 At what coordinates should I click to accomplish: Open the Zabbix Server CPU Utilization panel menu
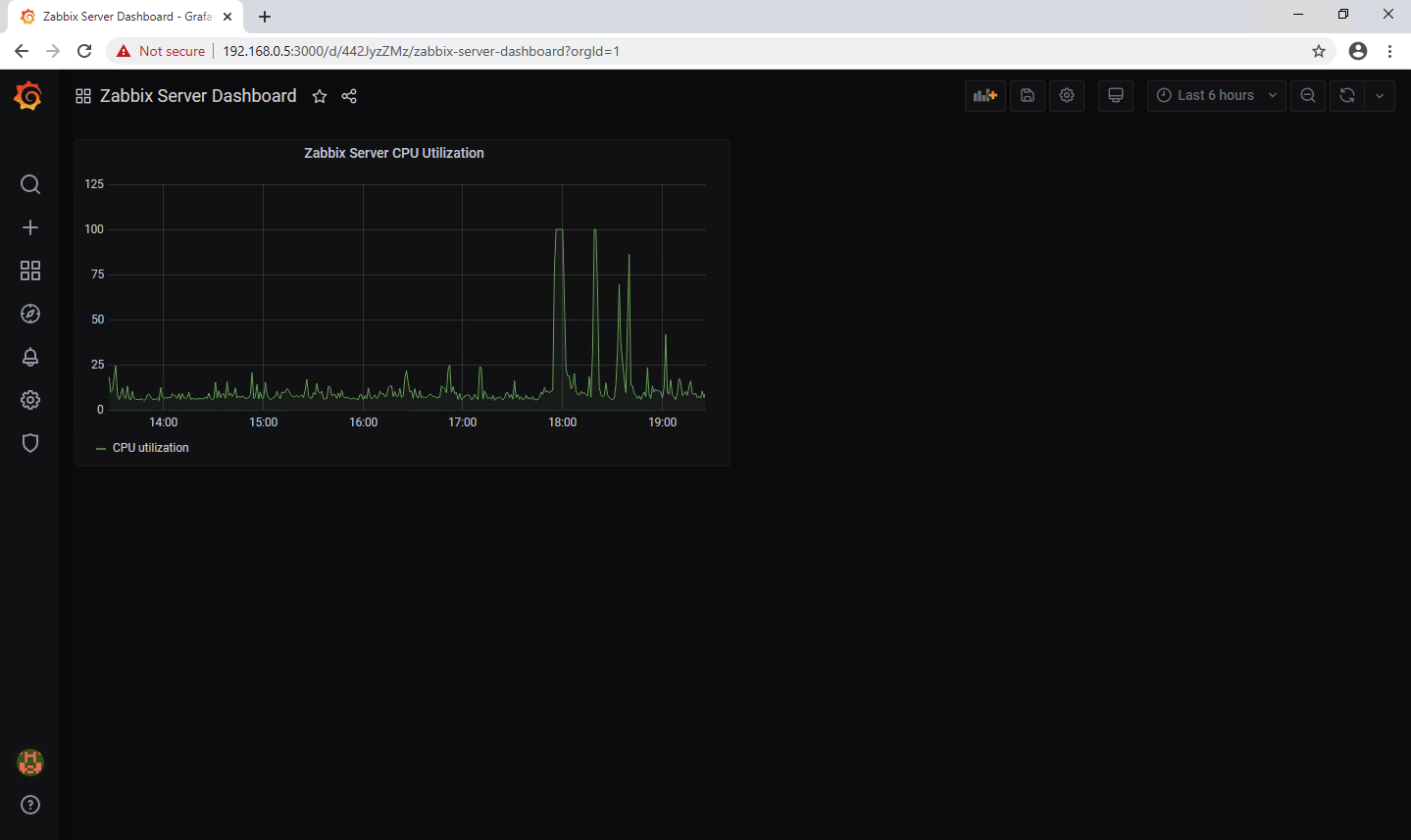[394, 153]
